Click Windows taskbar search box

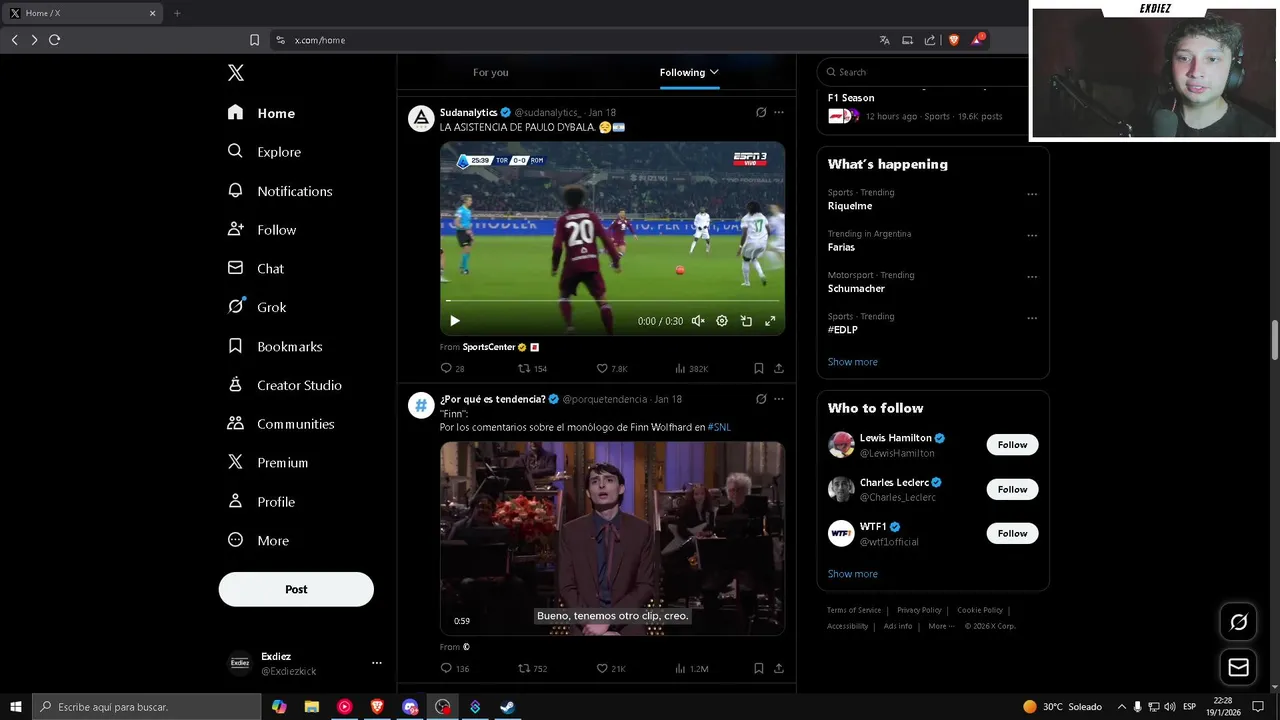(x=146, y=707)
